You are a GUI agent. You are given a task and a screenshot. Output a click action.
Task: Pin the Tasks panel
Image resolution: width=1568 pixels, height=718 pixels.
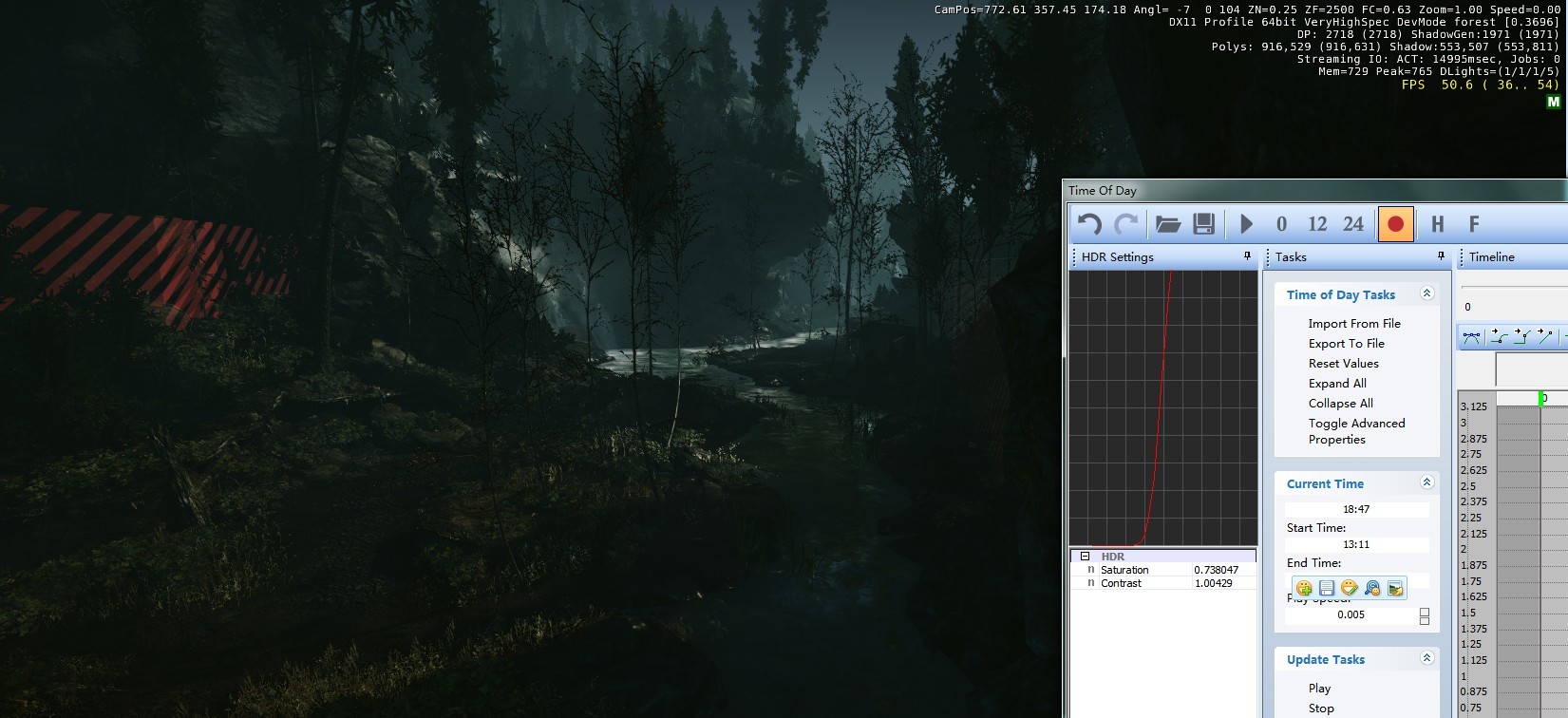coord(1441,256)
